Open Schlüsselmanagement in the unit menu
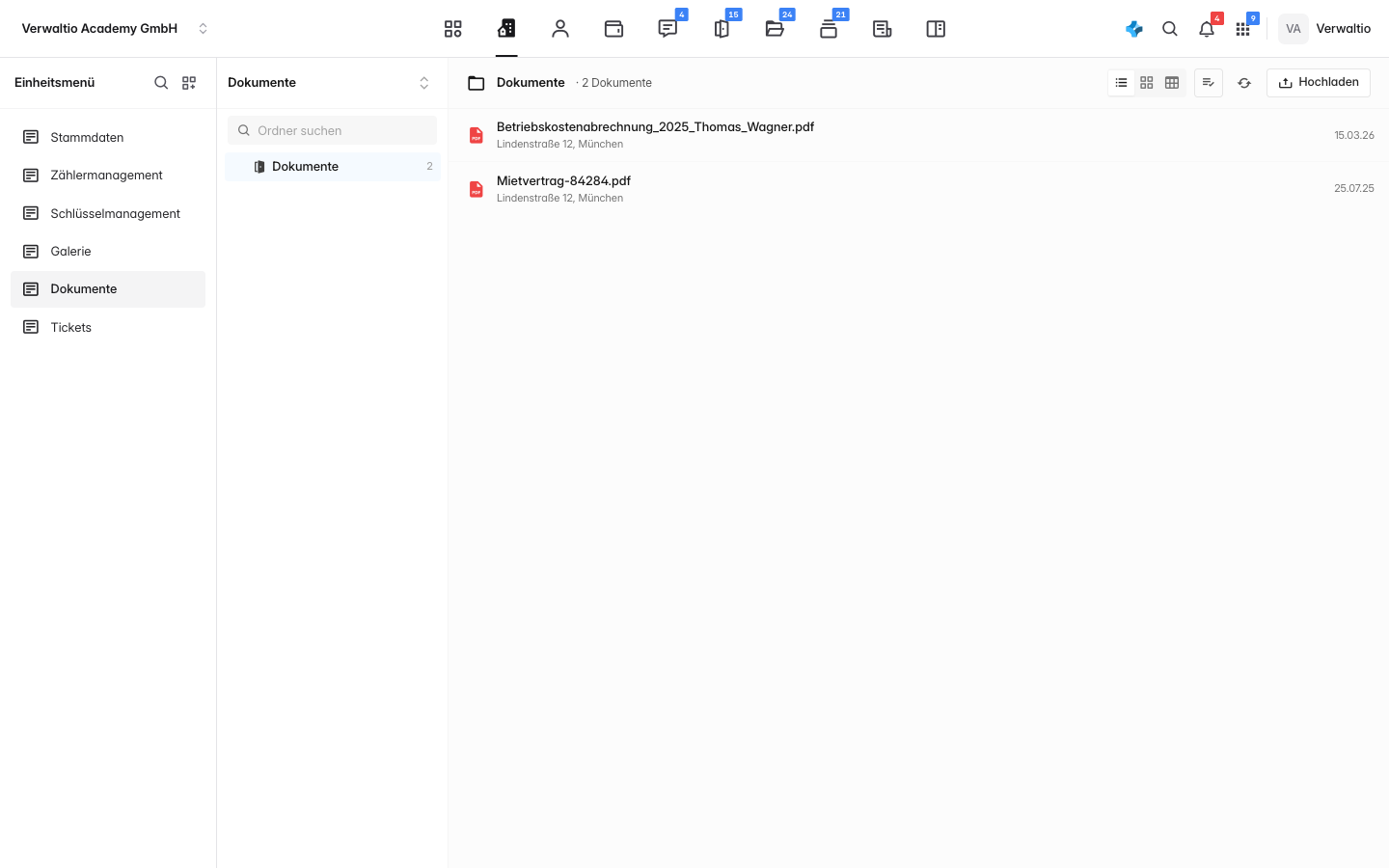 click(x=108, y=213)
